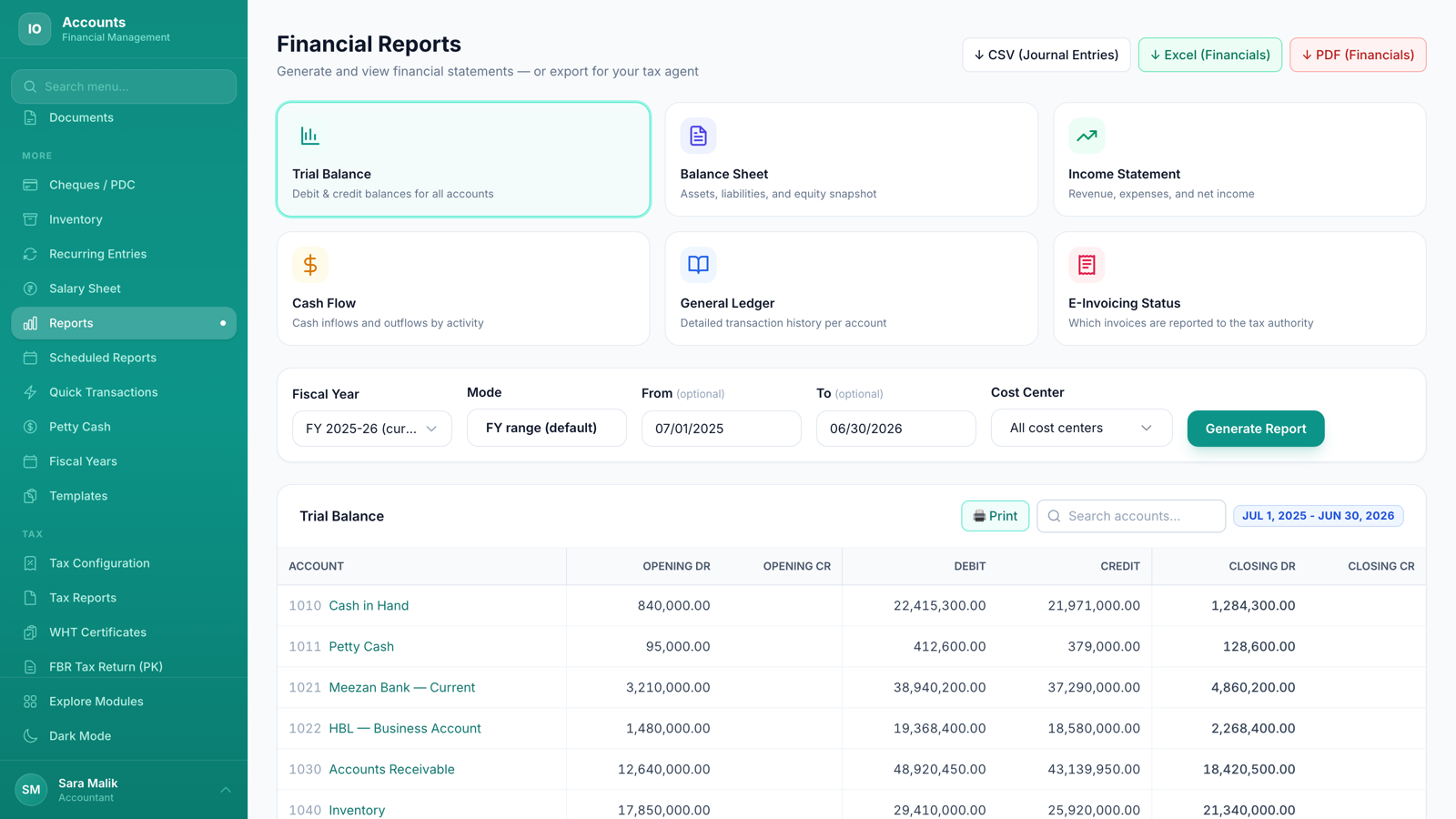This screenshot has width=1456, height=819.
Task: Download PDF (Financials)
Action: [x=1358, y=55]
